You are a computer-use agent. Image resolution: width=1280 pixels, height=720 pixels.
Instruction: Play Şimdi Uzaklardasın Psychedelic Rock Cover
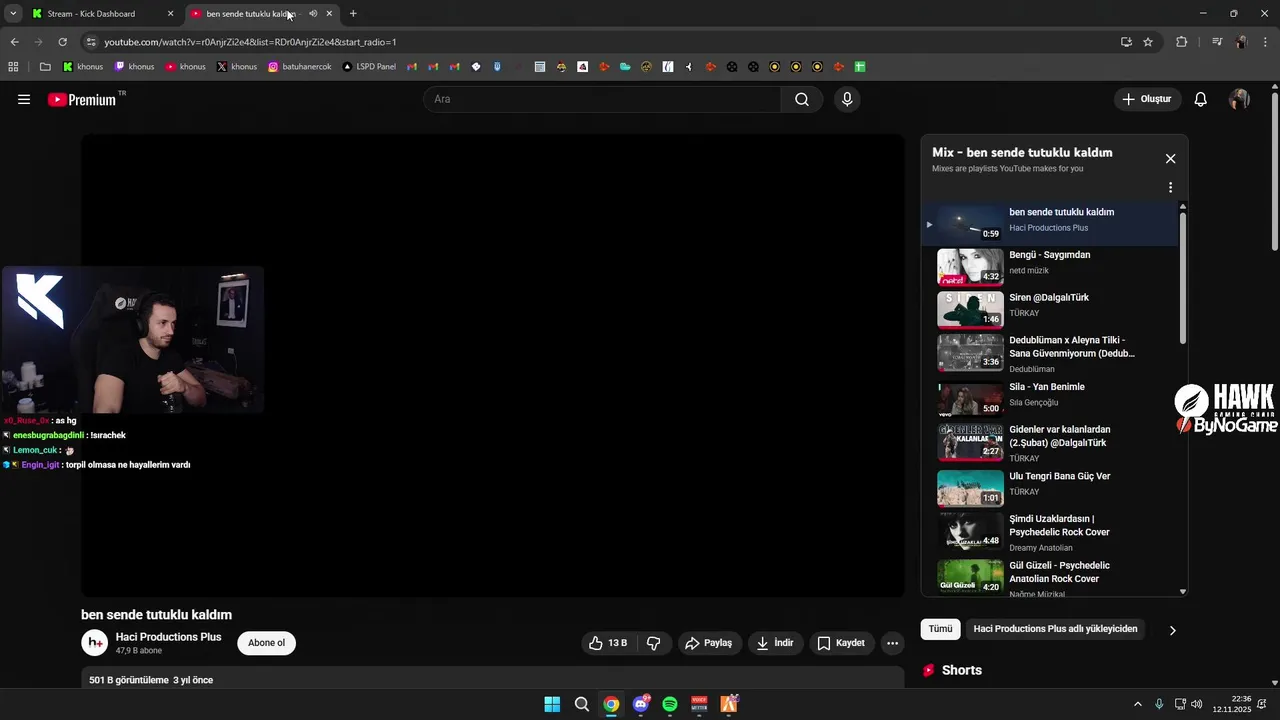point(1050,532)
